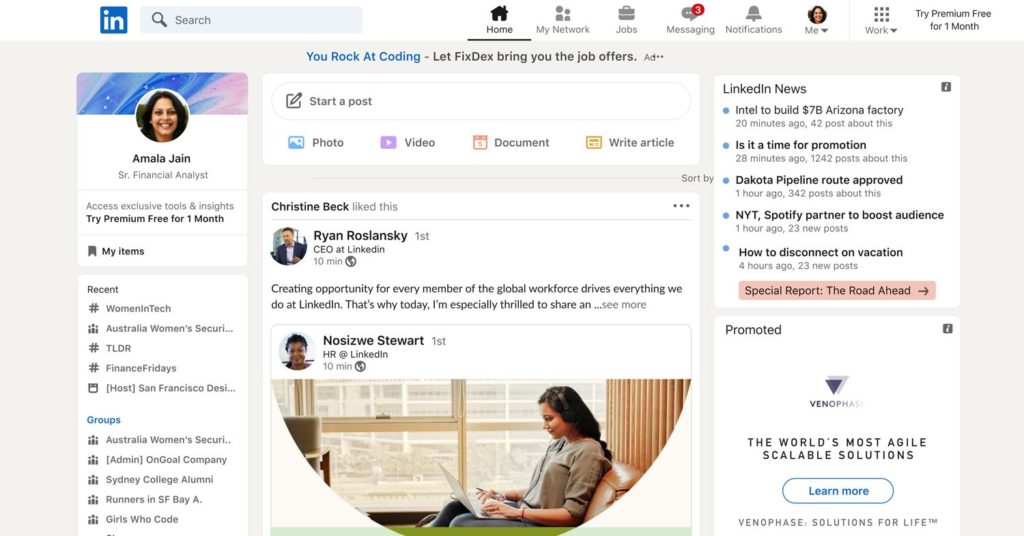Open NYT, Spotify partner to boost audience
This screenshot has height=536, width=1024.
point(839,215)
